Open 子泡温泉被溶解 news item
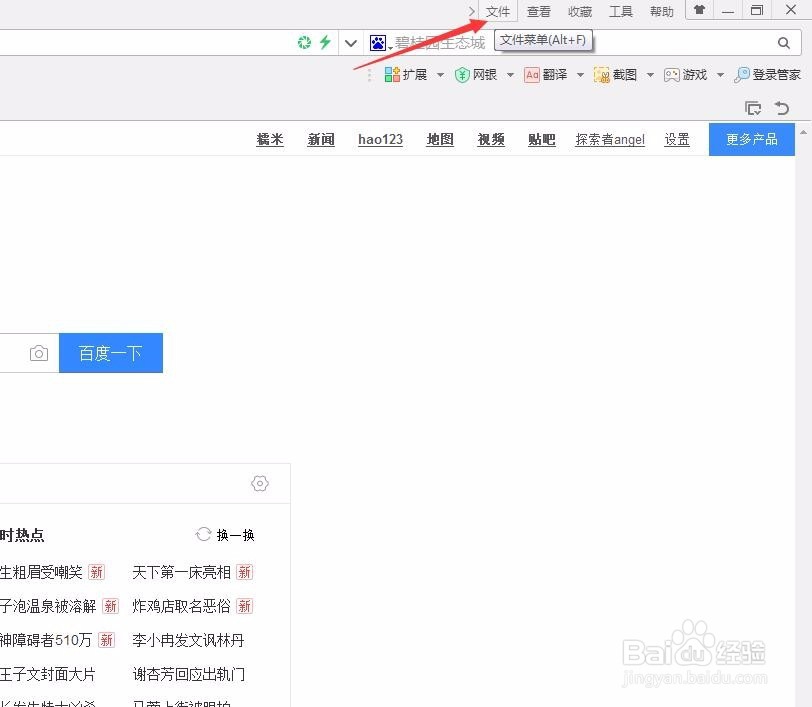Viewport: 812px width, 707px height. (x=48, y=606)
